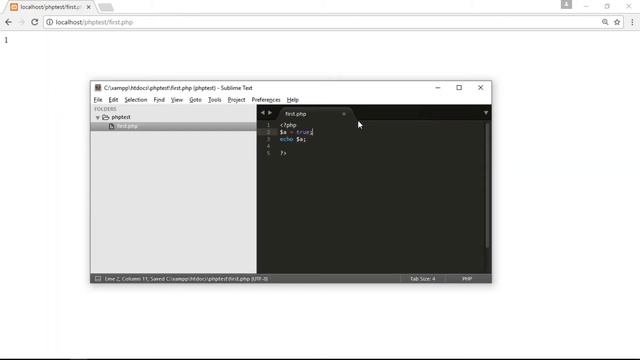Viewport: 640px width, 360px height.
Task: Close the localhost/phptest Chrome tab
Action: (89, 7)
